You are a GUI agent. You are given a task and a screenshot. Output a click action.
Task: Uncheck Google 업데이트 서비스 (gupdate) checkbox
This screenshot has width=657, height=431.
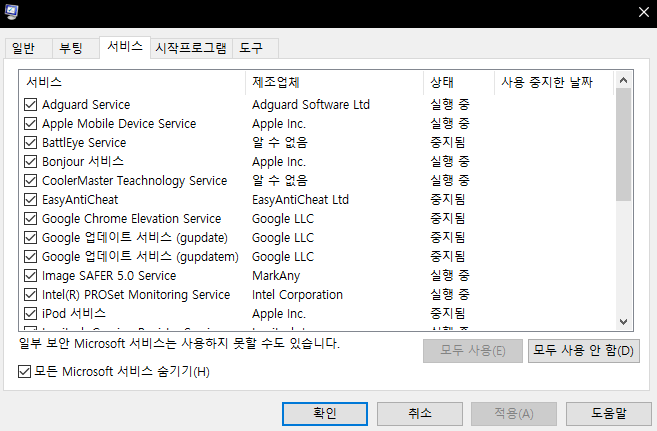[x=30, y=237]
